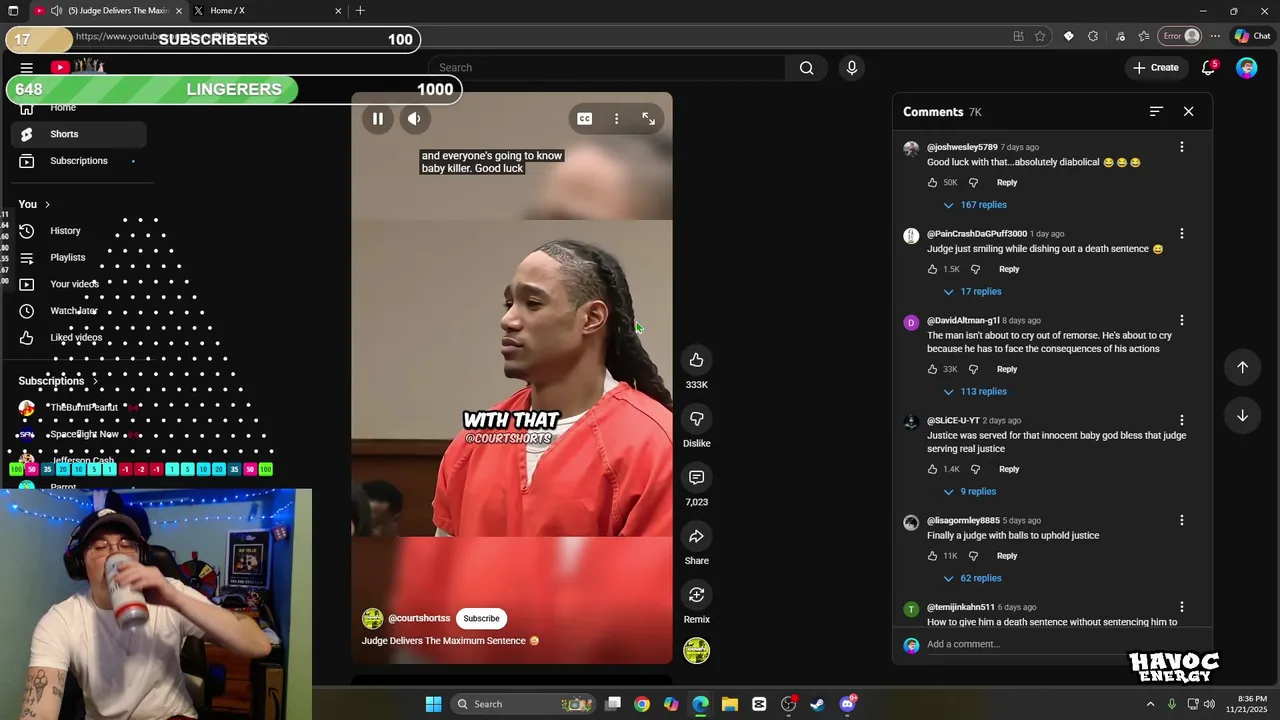The width and height of the screenshot is (1280, 720).
Task: Open the Shorts player three-dot menu
Action: click(x=617, y=119)
